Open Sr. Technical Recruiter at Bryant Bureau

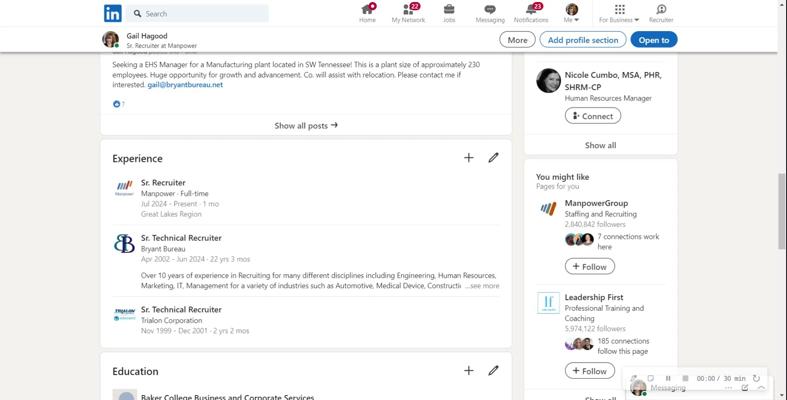(x=181, y=238)
